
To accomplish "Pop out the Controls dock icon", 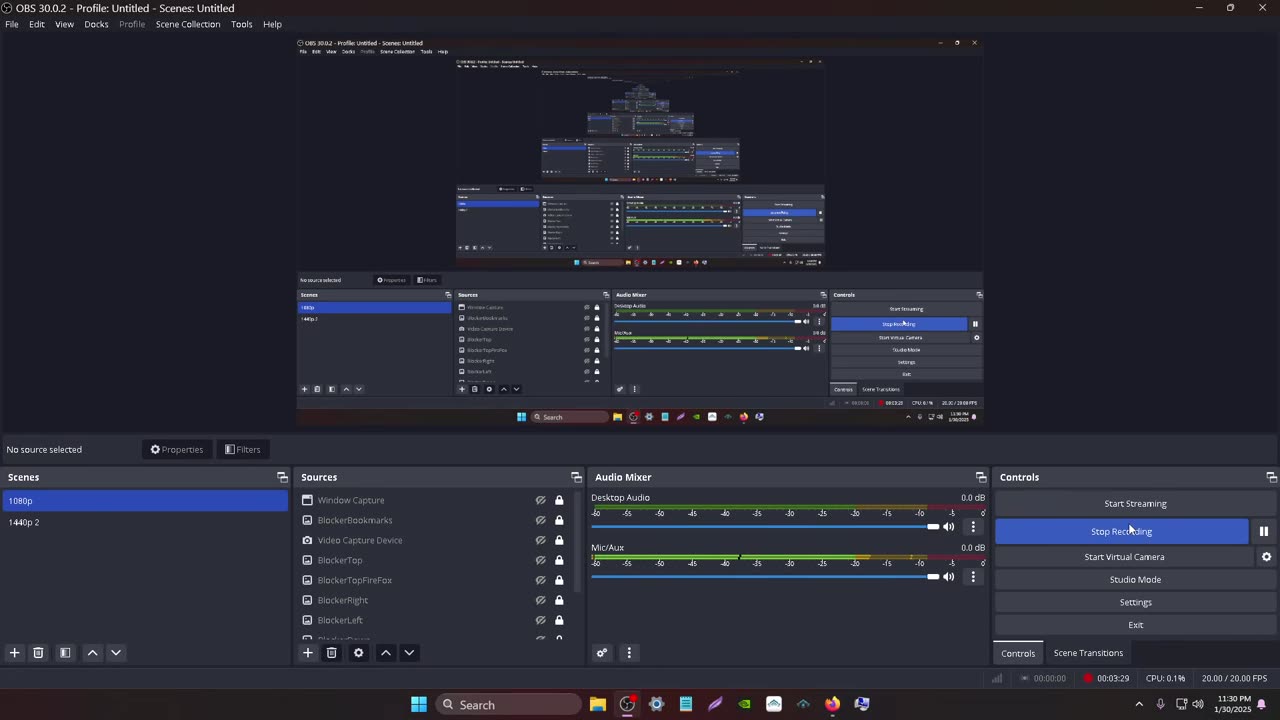I will click(x=1271, y=477).
